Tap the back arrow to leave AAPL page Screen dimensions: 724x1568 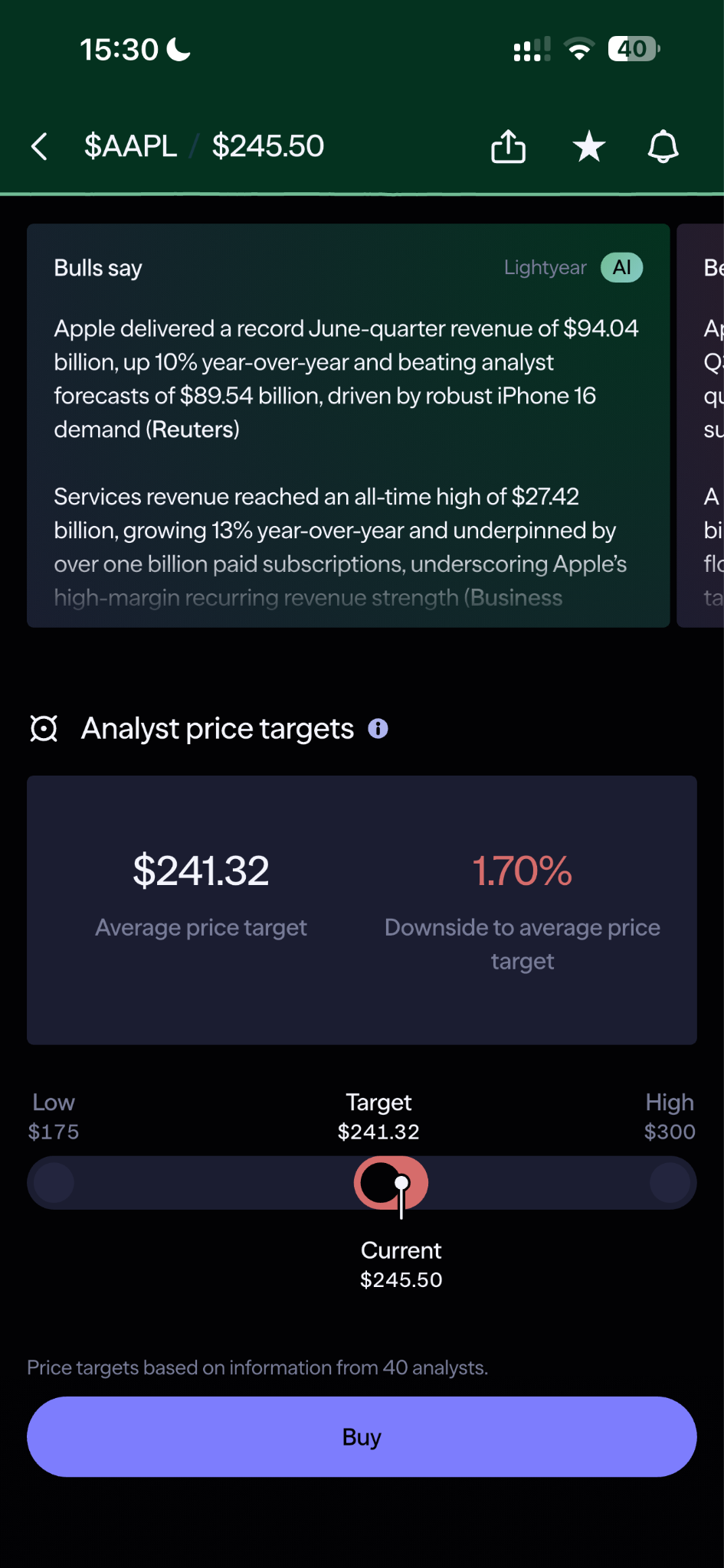(39, 146)
